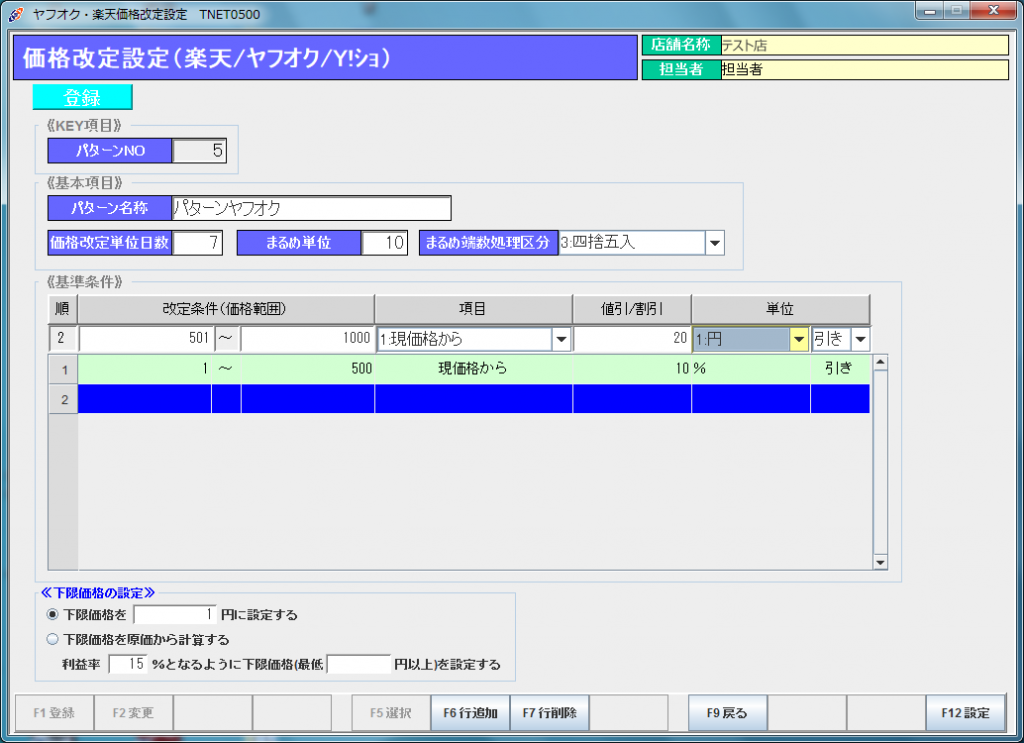Click the 値引/割引 amount field showing 20

(x=631, y=339)
